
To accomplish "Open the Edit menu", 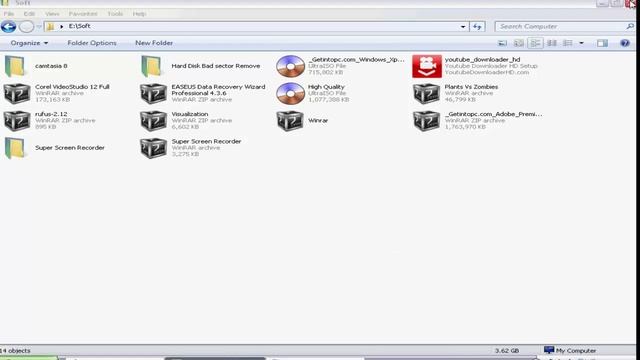I will tap(29, 14).
